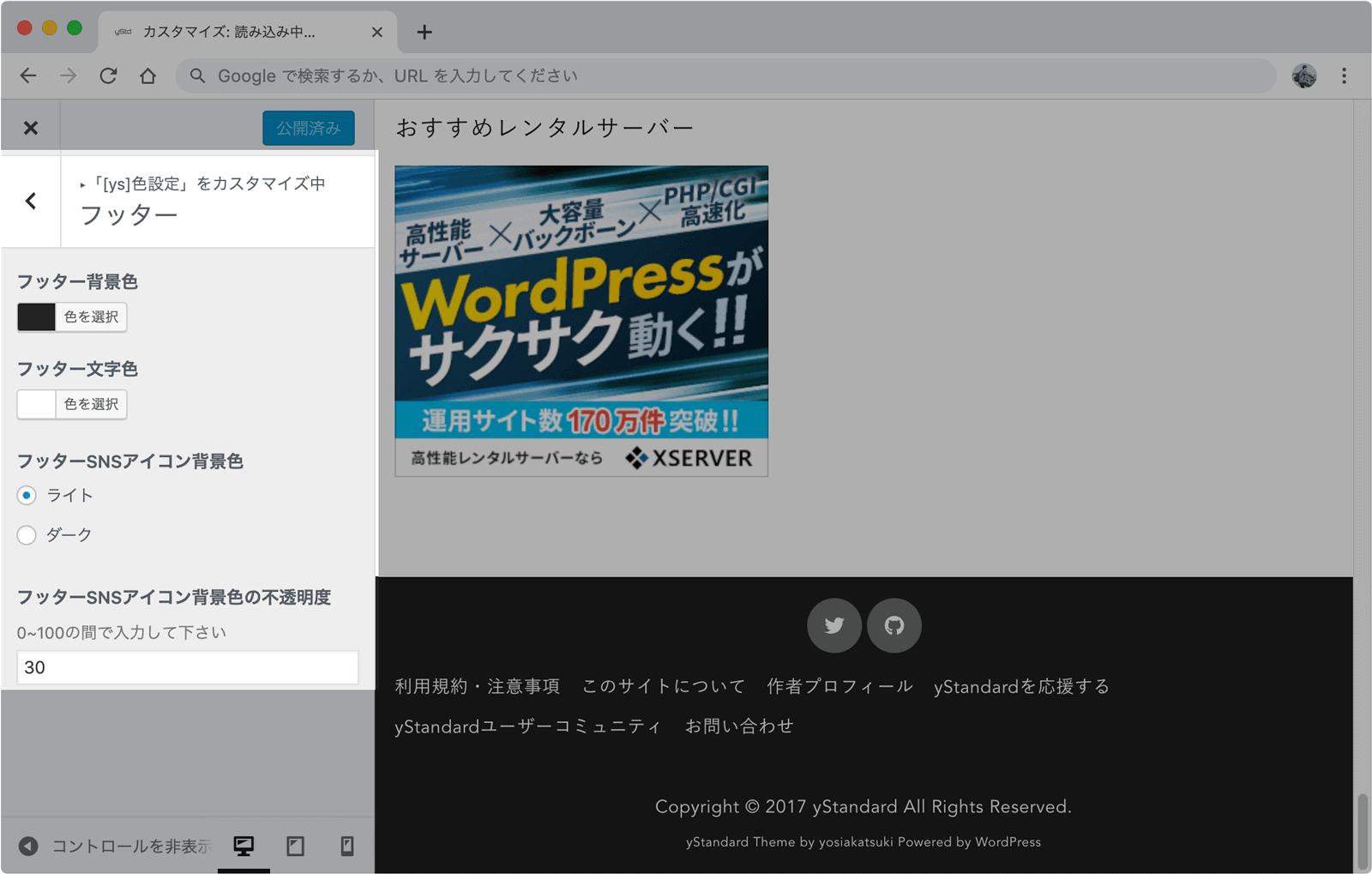Image resolution: width=1372 pixels, height=874 pixels.
Task: Click the コントロールを非表示 label
Action: click(131, 847)
